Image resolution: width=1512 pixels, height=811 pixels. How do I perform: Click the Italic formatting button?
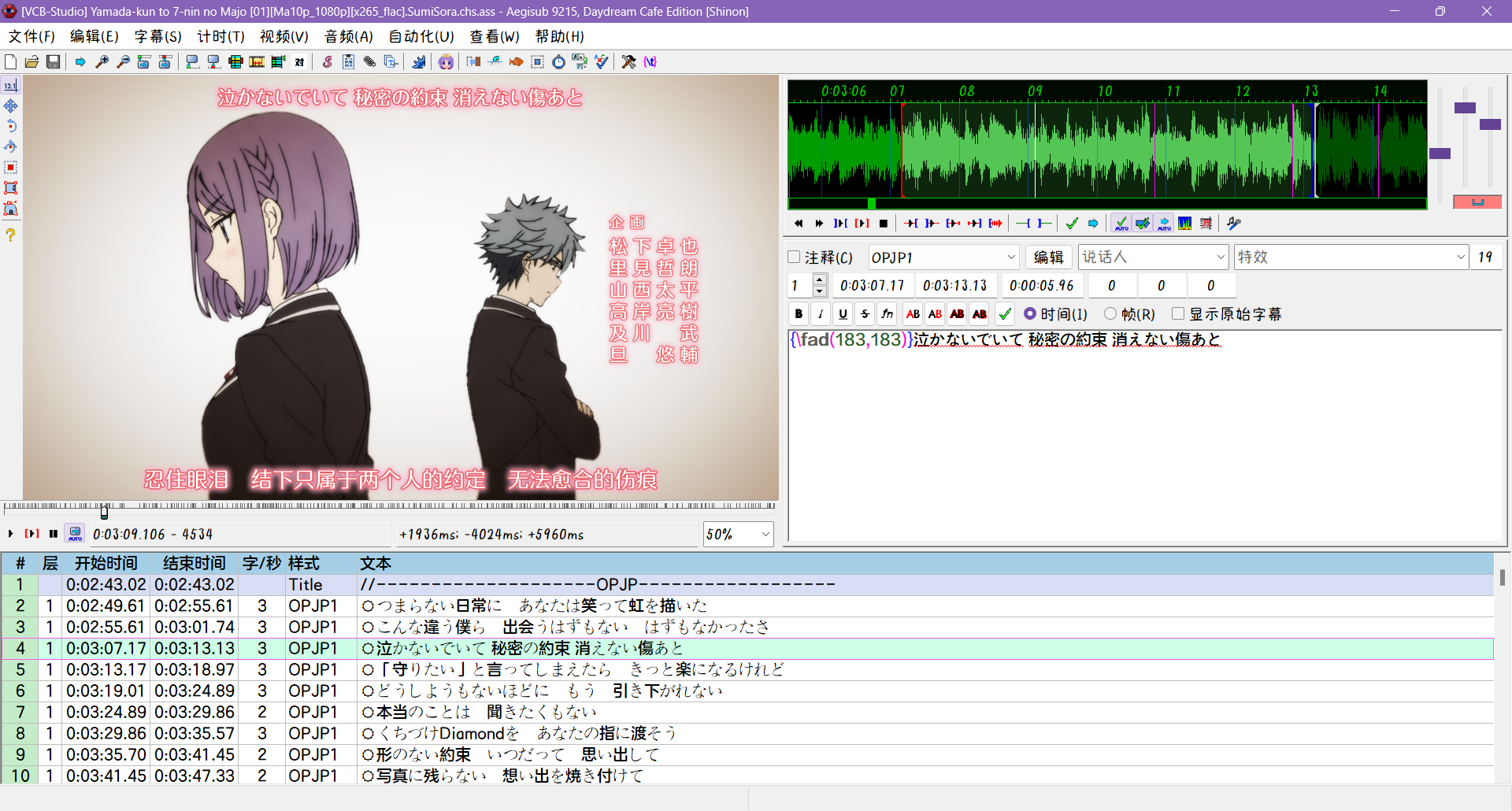(x=821, y=314)
